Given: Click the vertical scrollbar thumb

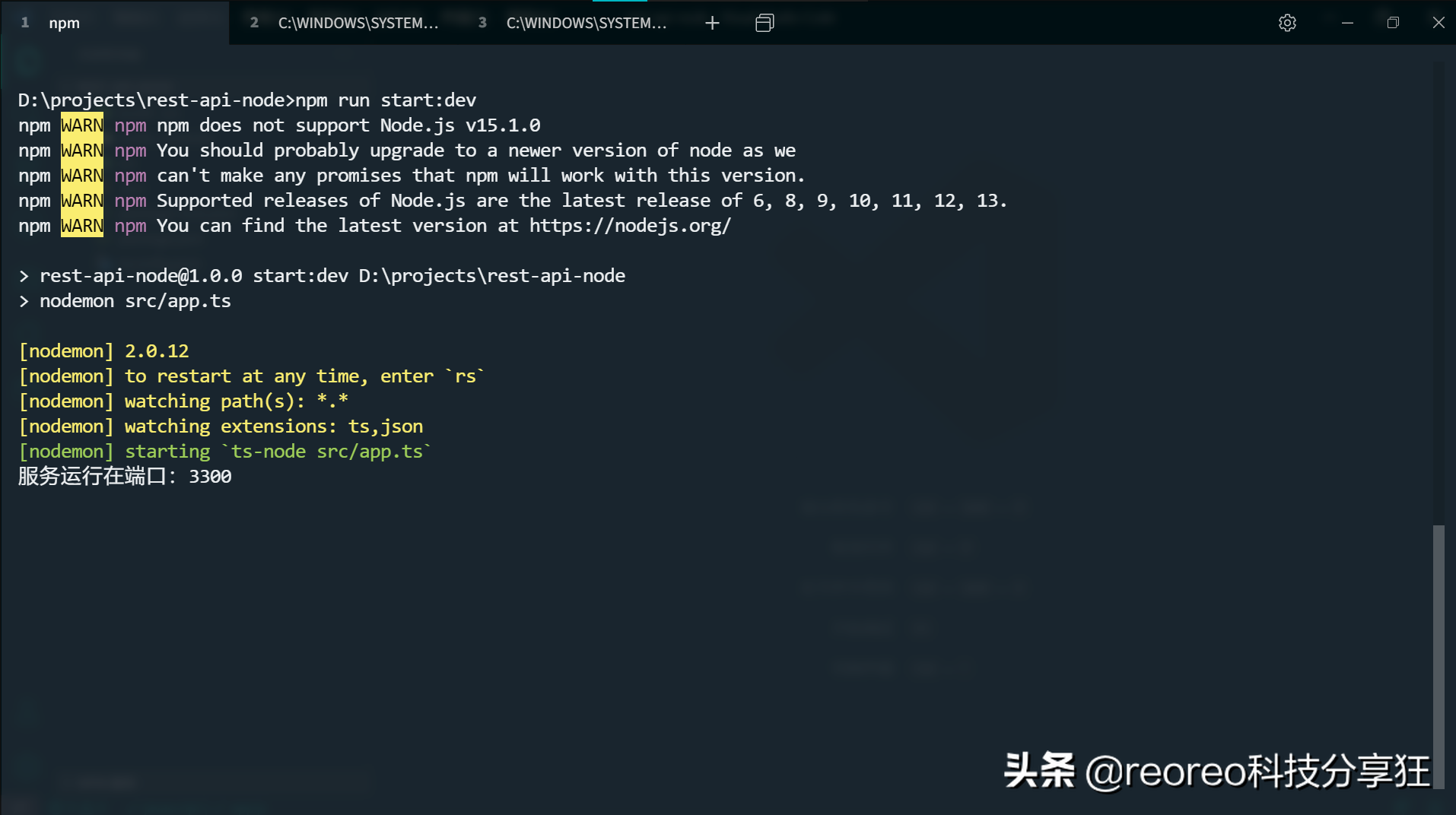Looking at the screenshot, I should (1438, 657).
